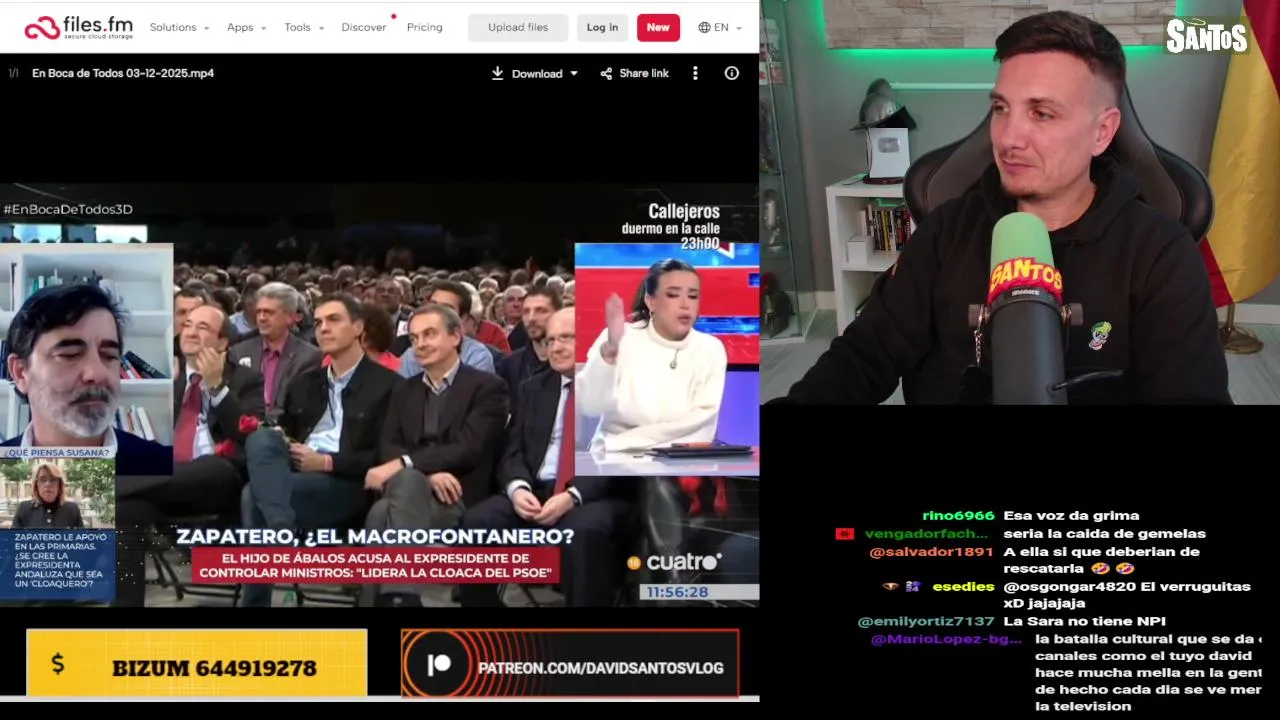Click chat username @salvador1891
The height and width of the screenshot is (720, 1280).
tap(931, 551)
